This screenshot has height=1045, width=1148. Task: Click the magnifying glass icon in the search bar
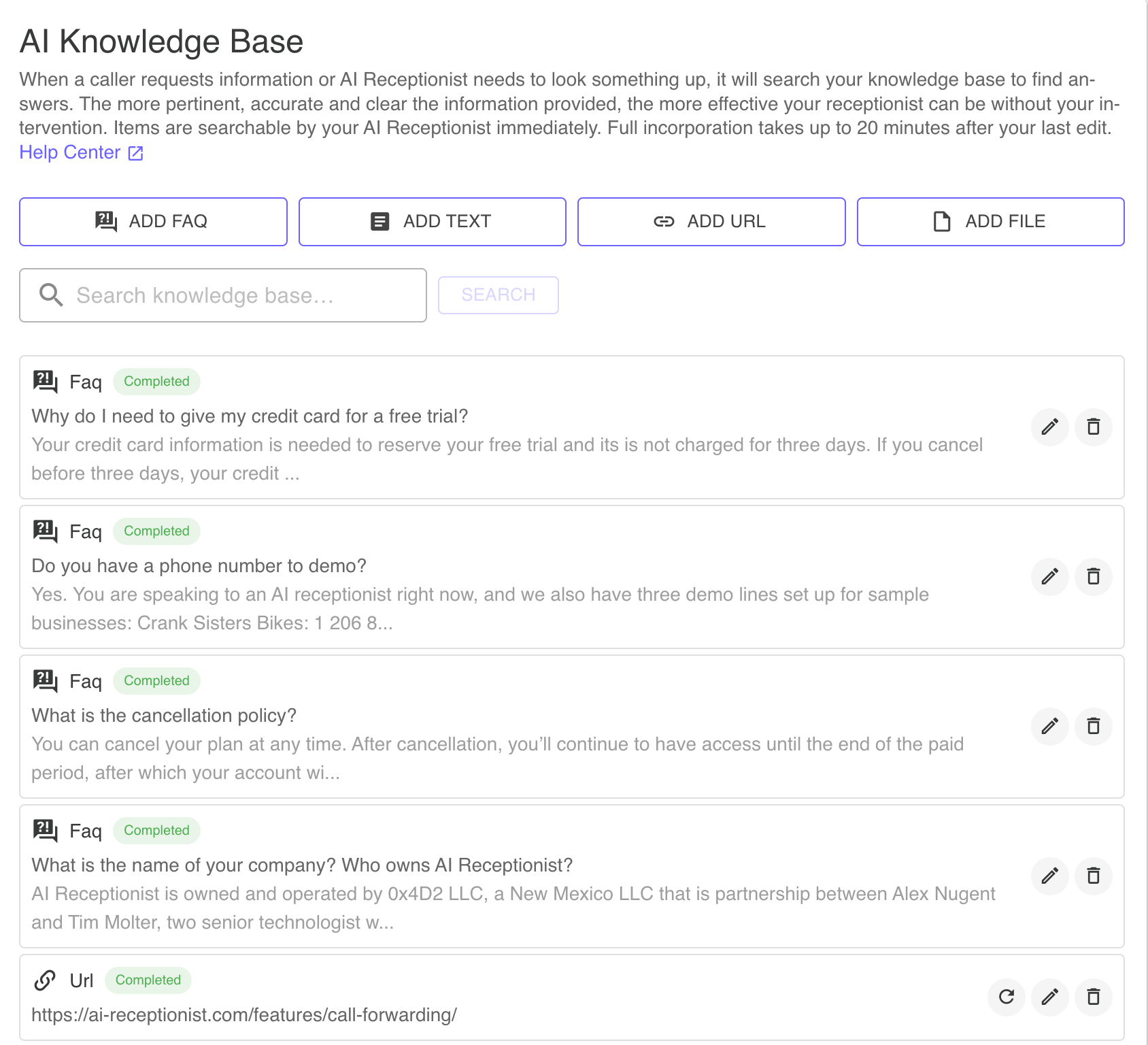click(x=51, y=295)
